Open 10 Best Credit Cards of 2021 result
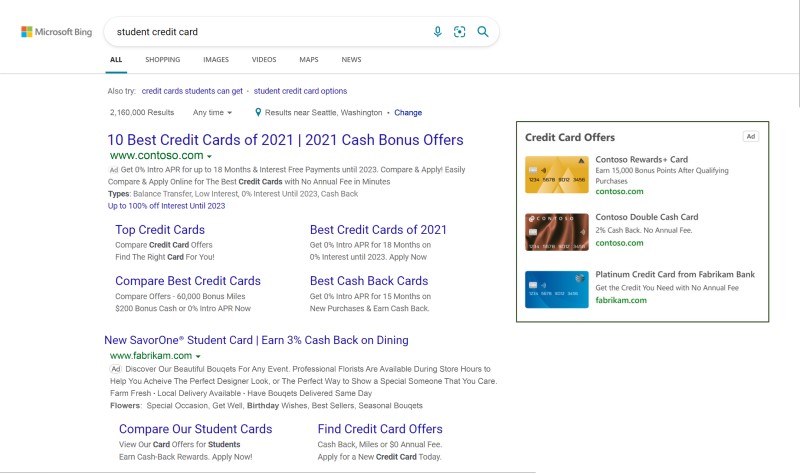 285,140
